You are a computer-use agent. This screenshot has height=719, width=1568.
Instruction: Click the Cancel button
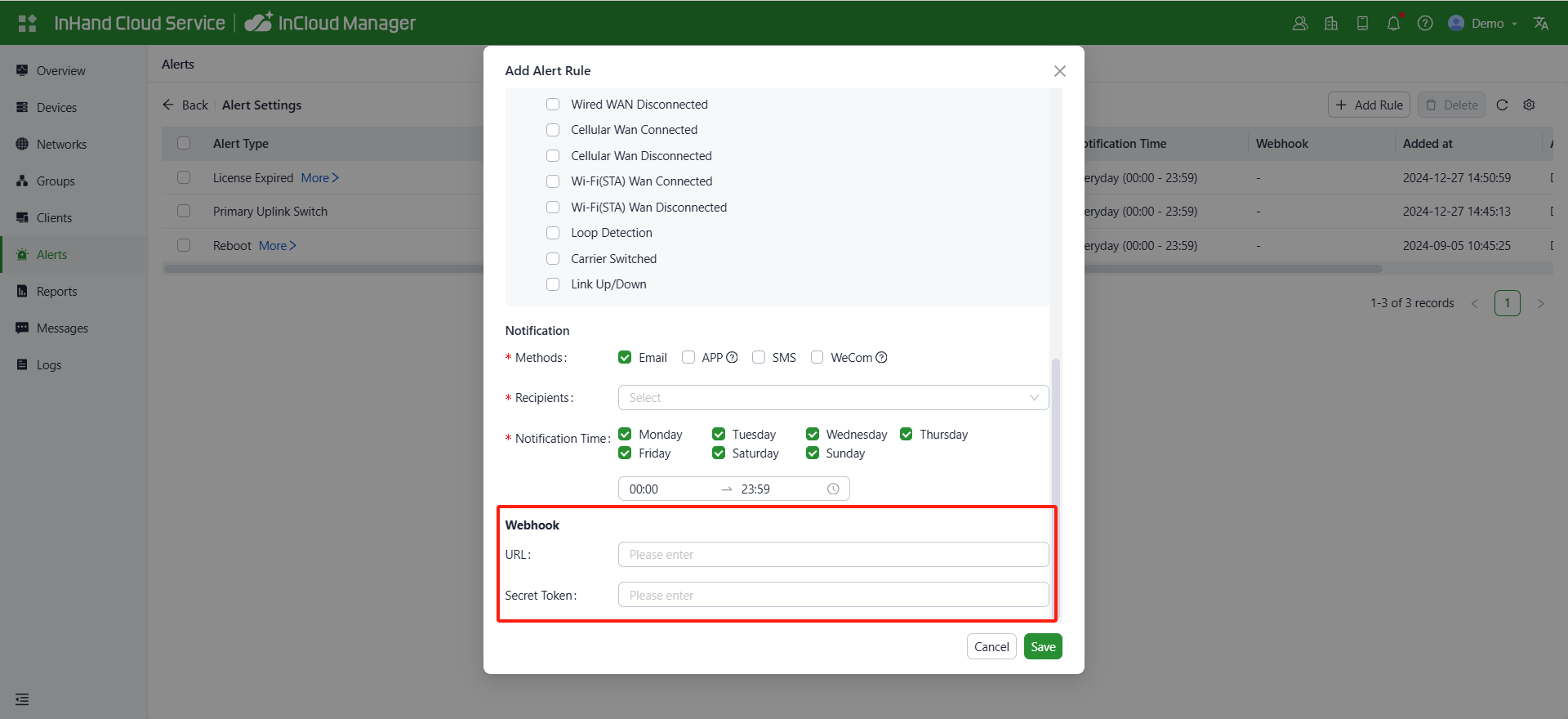click(991, 647)
